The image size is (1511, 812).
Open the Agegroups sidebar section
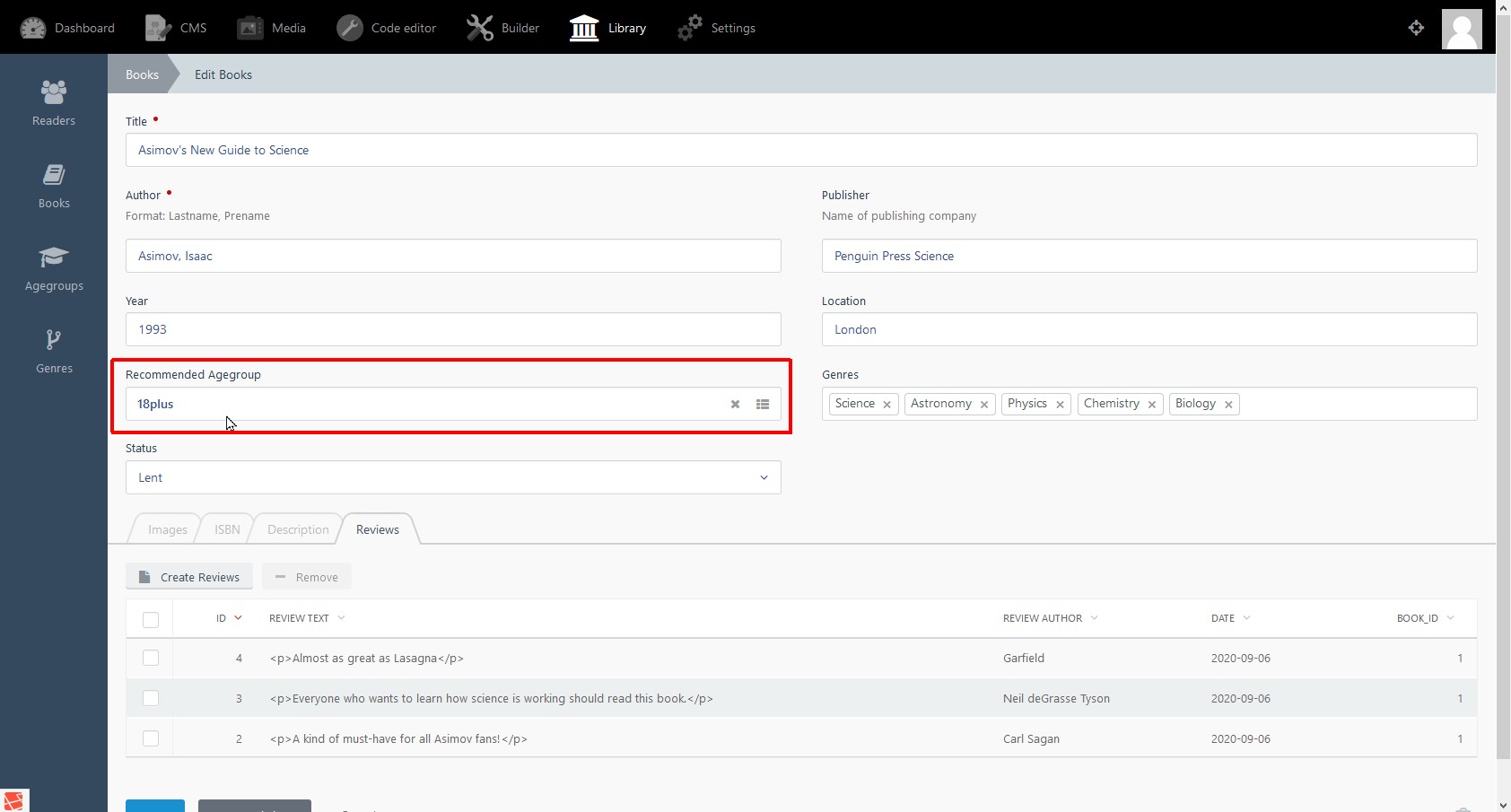[x=54, y=269]
